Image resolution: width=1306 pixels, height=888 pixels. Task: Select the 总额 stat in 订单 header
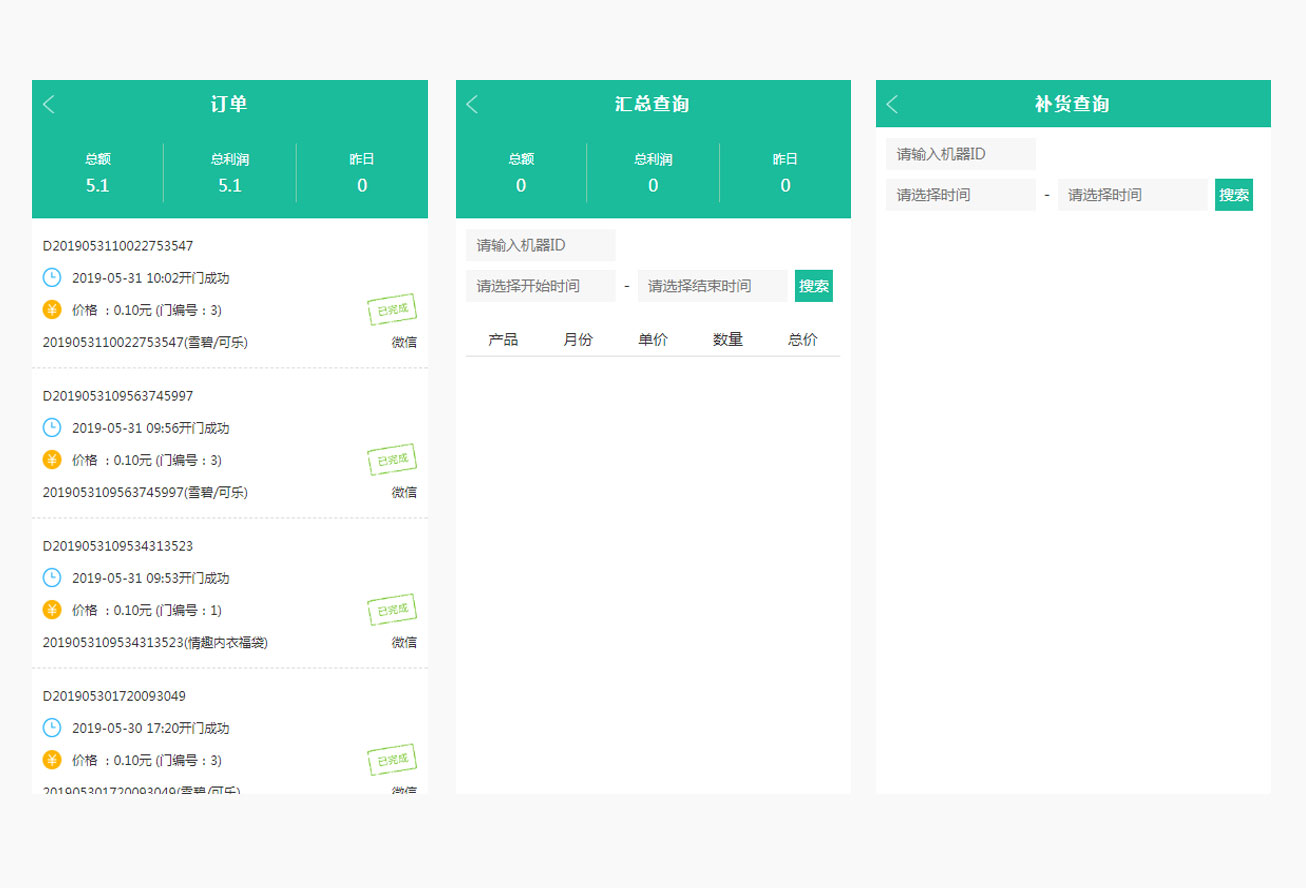98,173
